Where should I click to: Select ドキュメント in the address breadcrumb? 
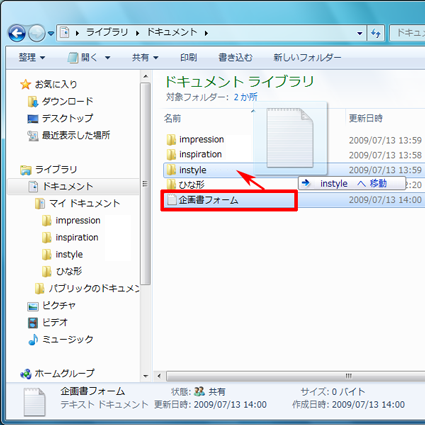(172, 32)
